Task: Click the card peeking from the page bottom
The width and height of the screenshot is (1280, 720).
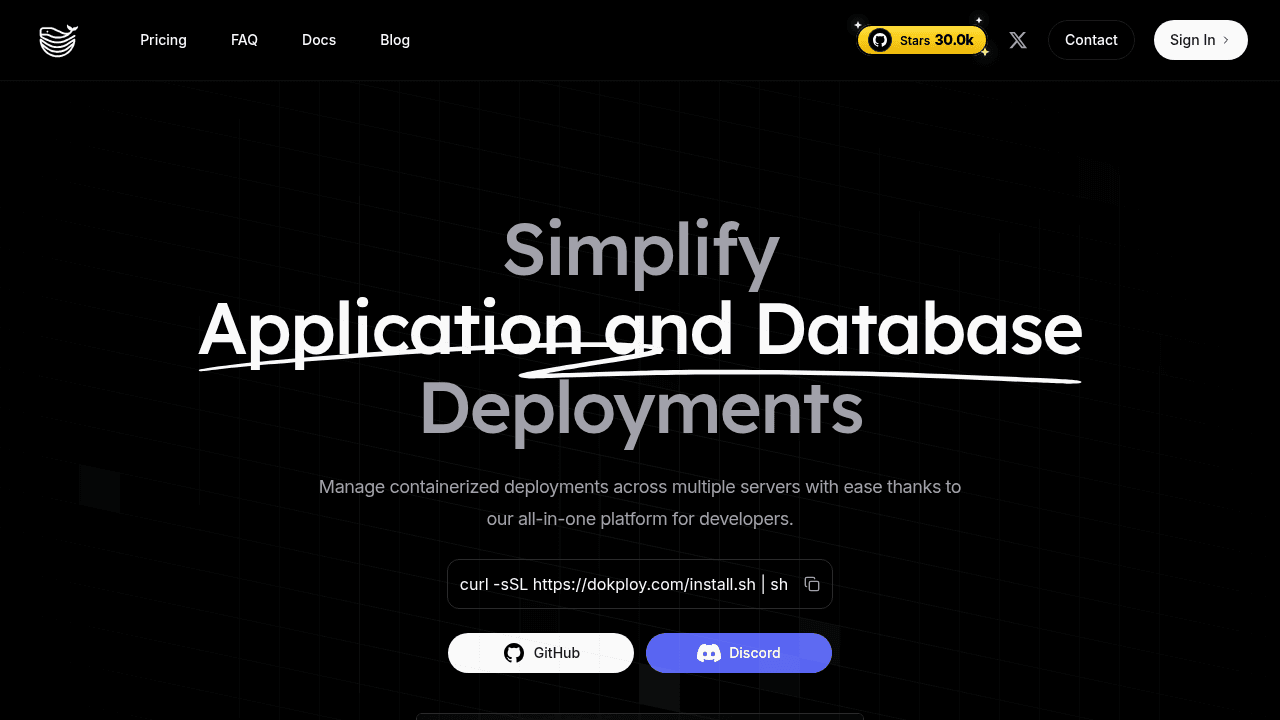Action: pos(639,716)
